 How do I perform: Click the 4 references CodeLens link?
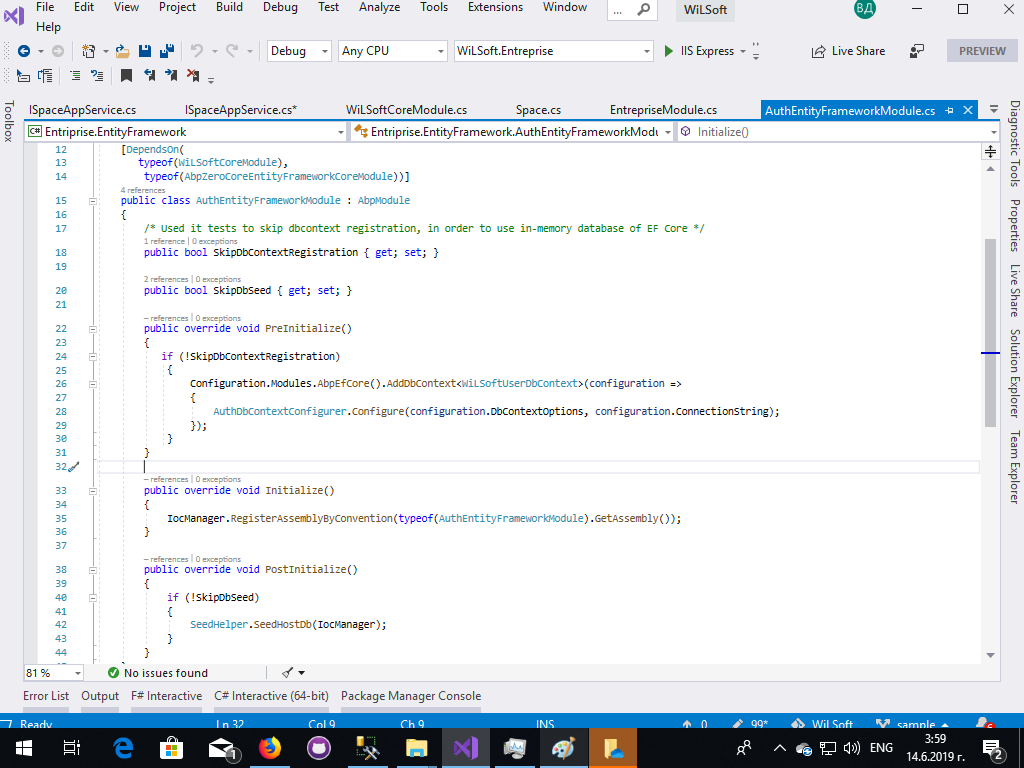[142, 190]
